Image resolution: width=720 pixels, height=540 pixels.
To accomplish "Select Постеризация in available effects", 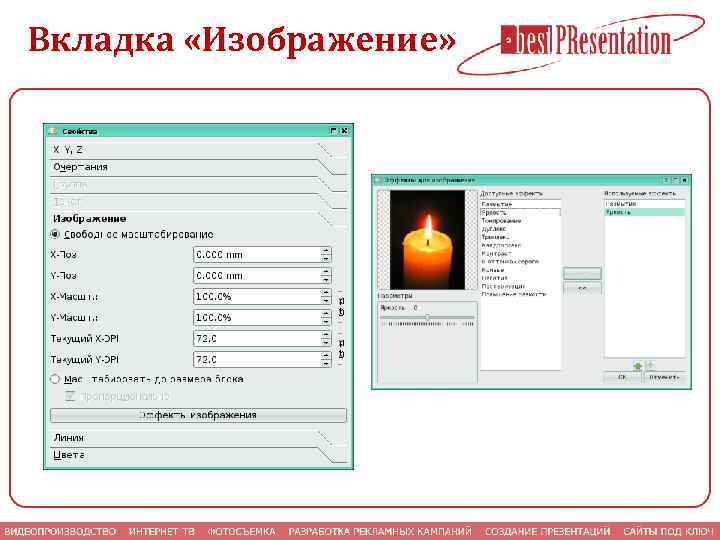I will (520, 286).
